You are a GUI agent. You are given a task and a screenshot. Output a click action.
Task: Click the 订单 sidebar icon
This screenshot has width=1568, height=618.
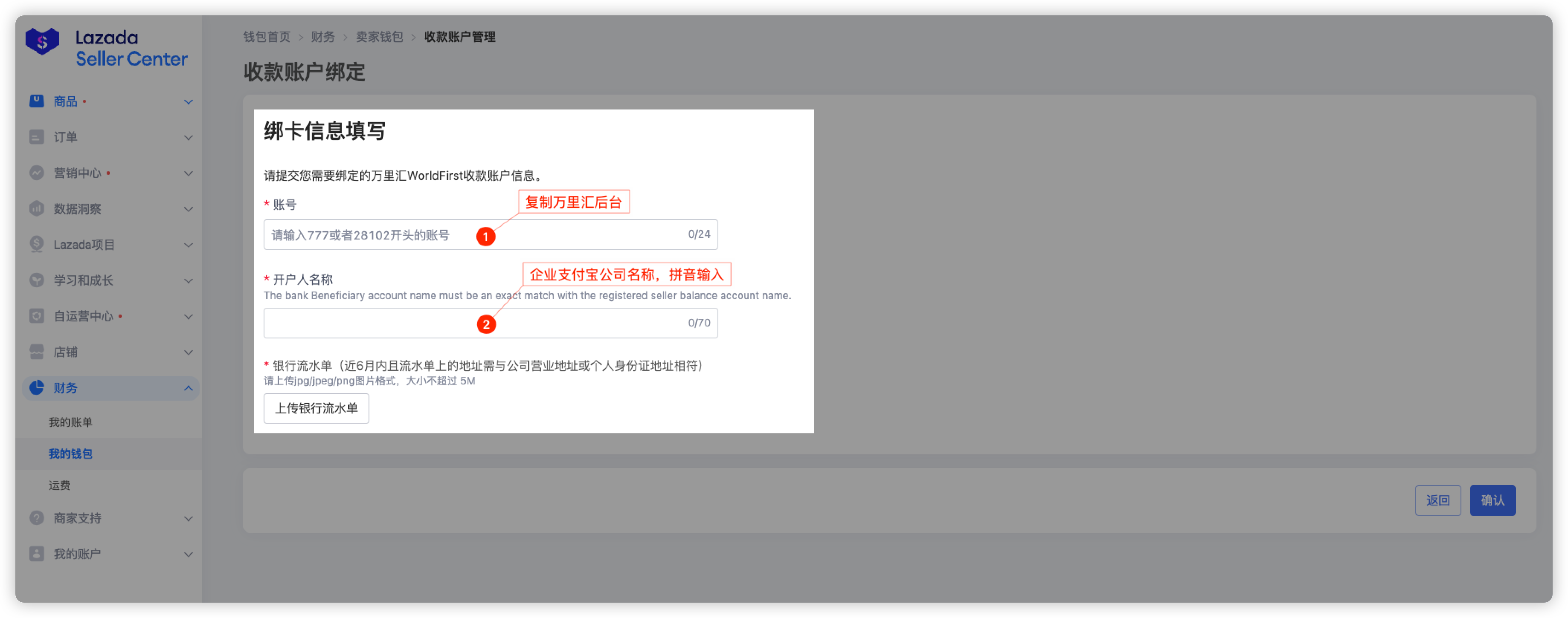[37, 137]
